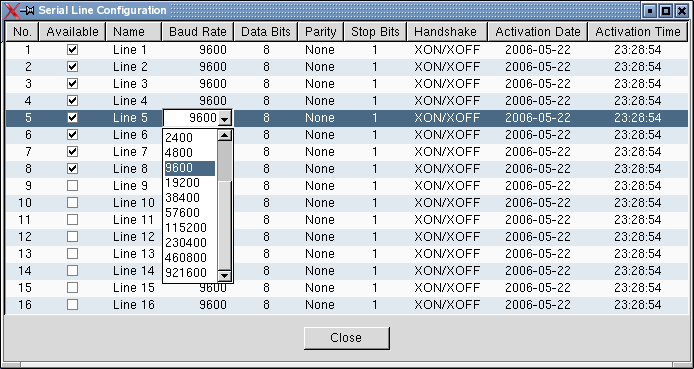Sort by the Baud Rate column header
This screenshot has height=369, width=694.
pyautogui.click(x=198, y=32)
